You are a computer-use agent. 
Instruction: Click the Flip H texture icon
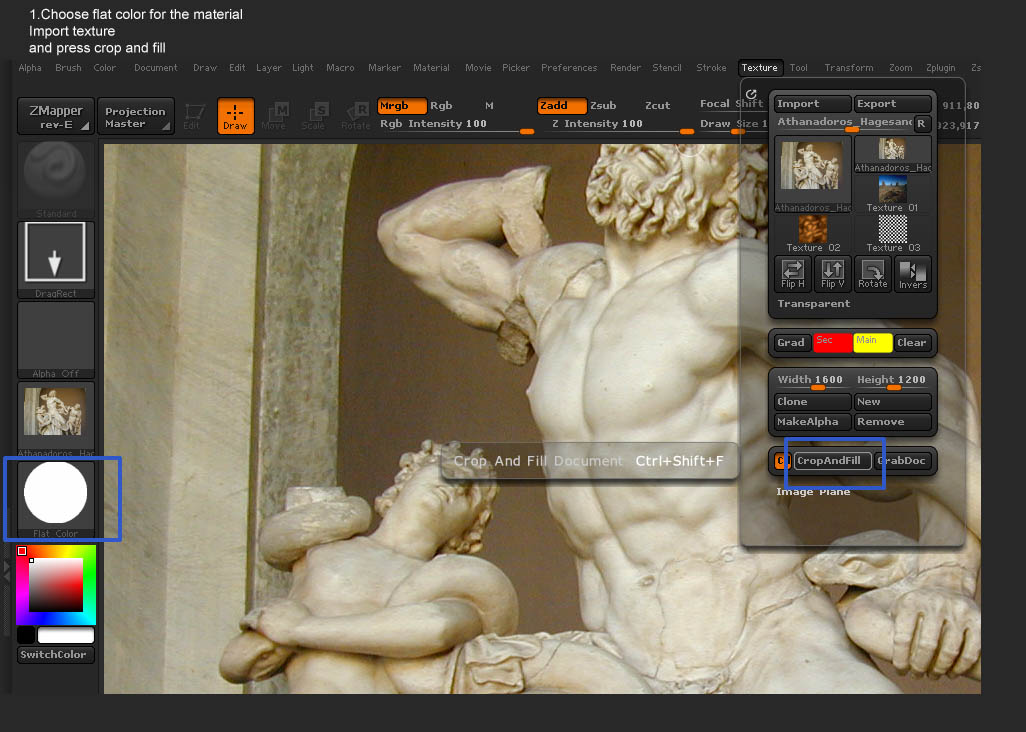[792, 273]
